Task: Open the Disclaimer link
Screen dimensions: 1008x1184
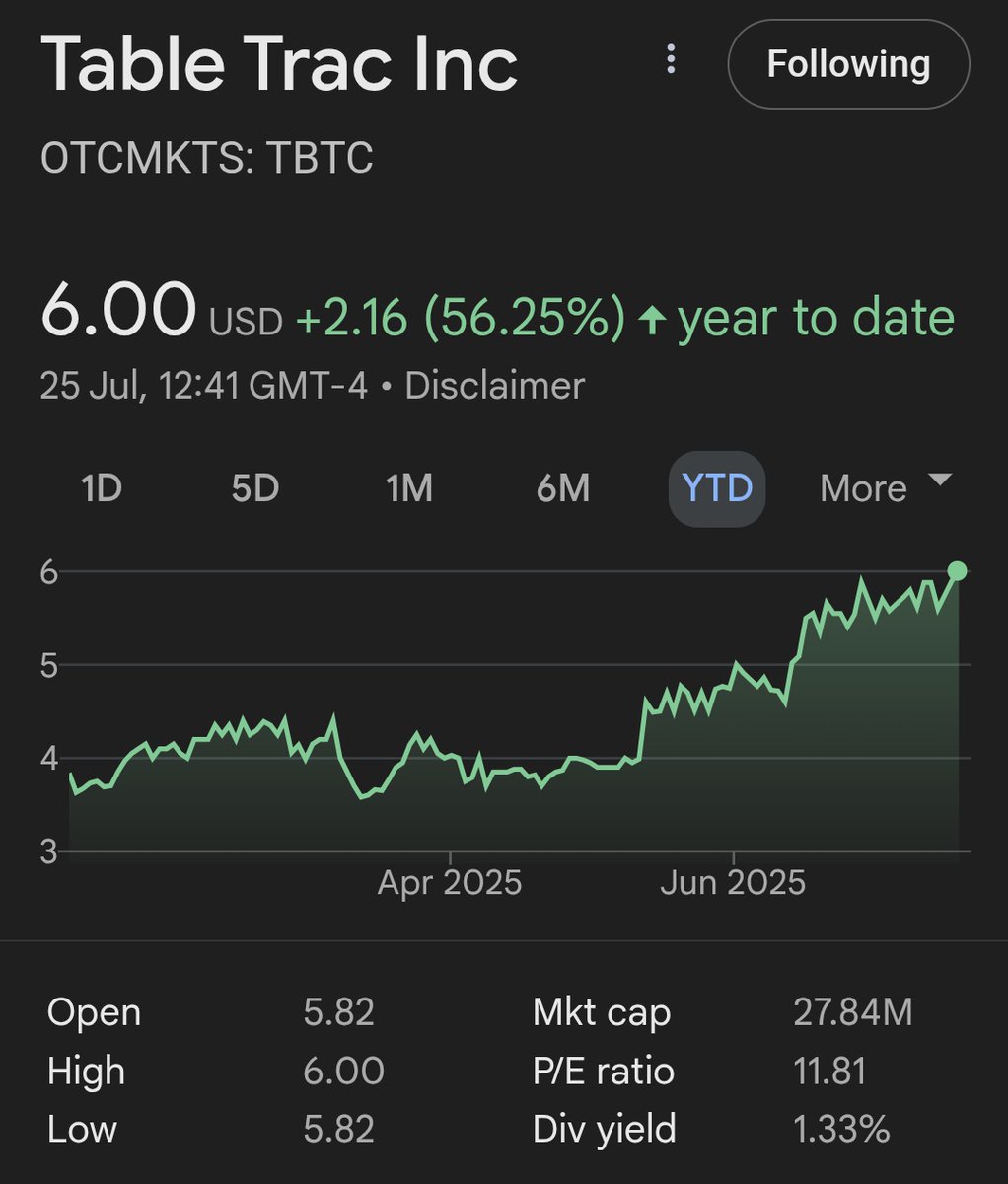Action: [495, 385]
